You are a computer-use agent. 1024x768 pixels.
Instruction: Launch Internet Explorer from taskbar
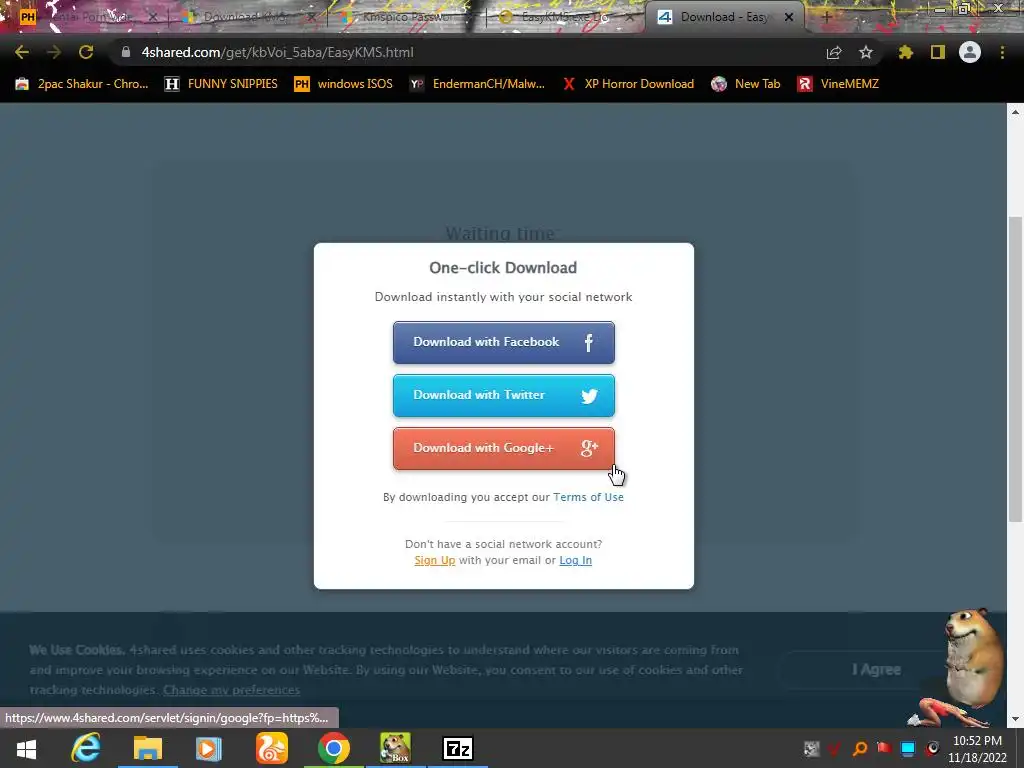coord(86,748)
